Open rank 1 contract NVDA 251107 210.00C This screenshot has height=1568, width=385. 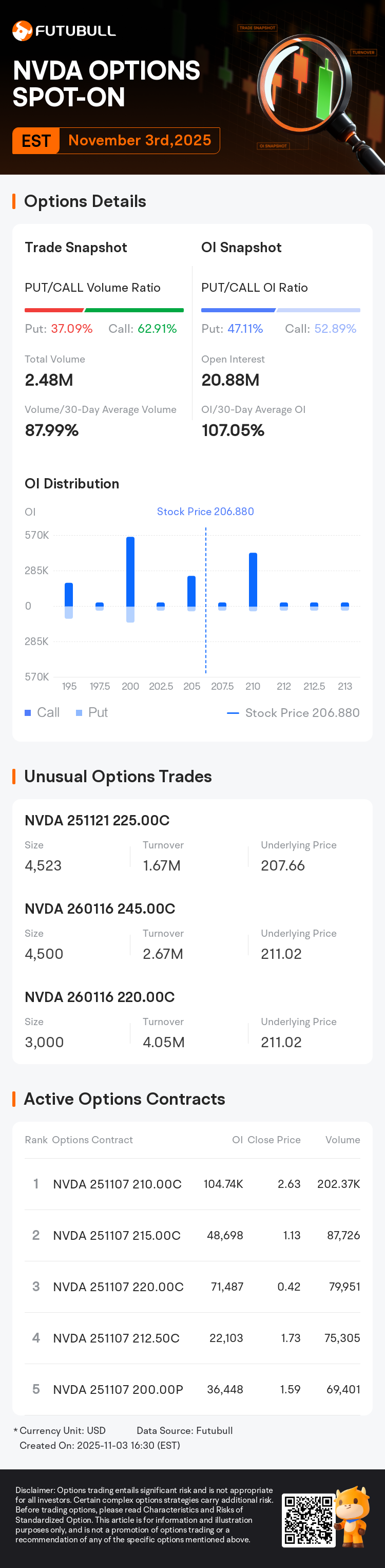(118, 1184)
